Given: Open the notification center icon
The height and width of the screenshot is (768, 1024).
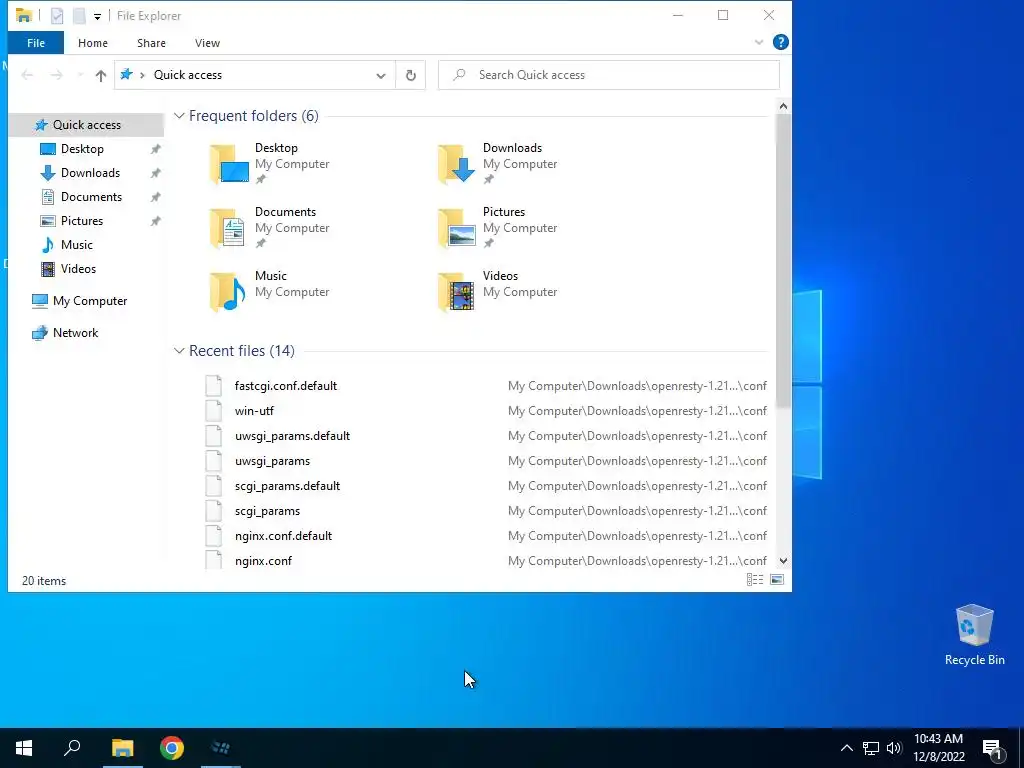Looking at the screenshot, I should click(993, 748).
